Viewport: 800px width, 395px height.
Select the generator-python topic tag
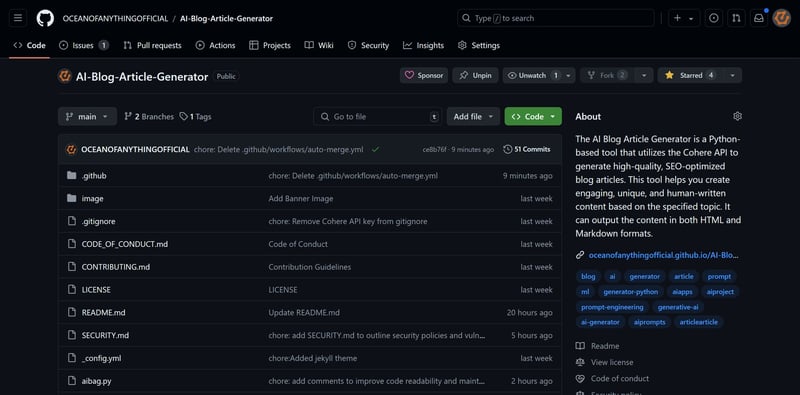(631, 292)
